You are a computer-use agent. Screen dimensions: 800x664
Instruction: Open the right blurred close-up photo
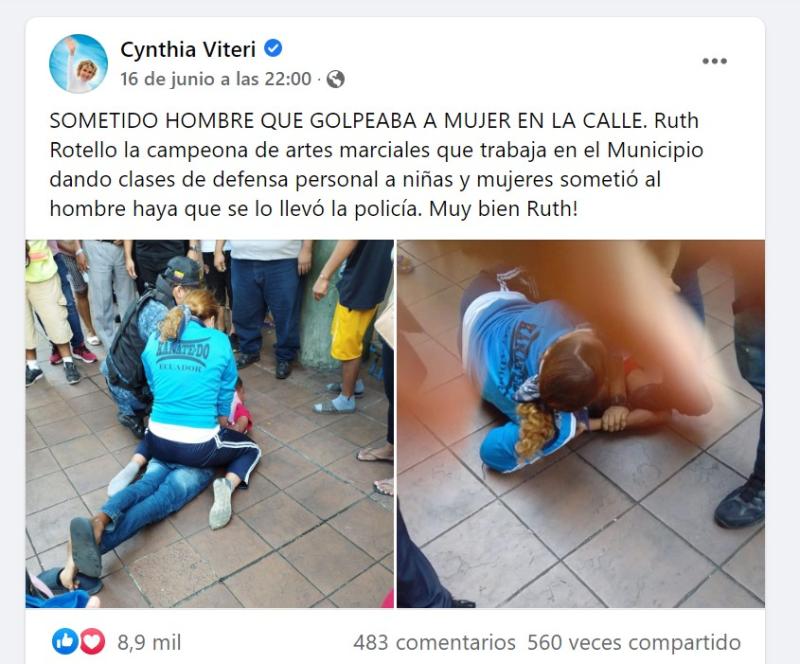[x=581, y=424]
